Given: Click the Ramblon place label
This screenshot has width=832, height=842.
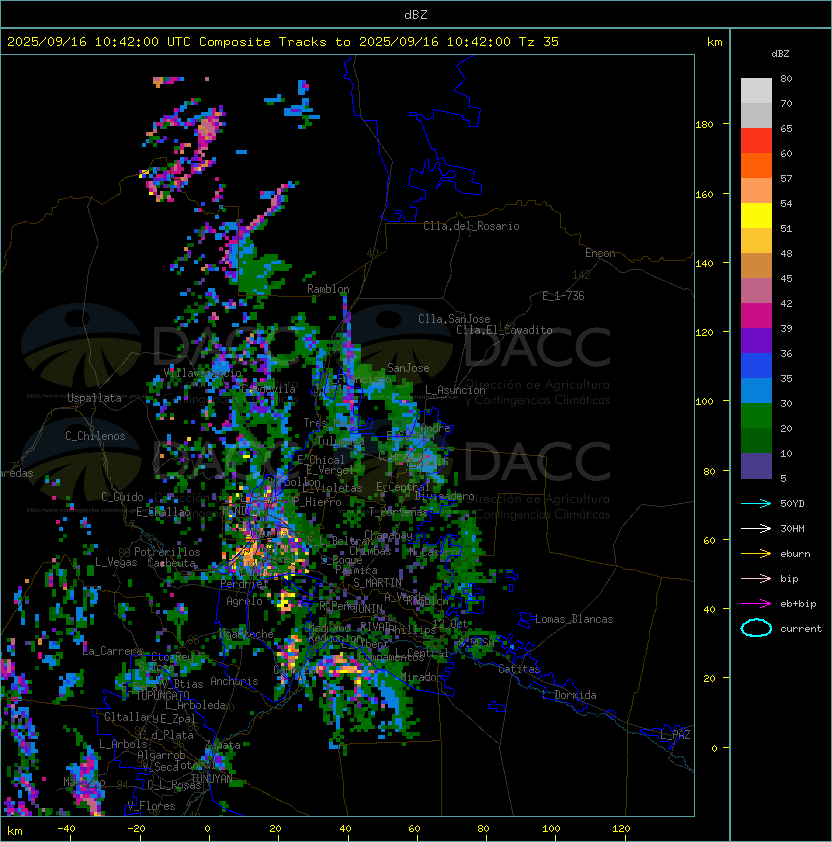Looking at the screenshot, I should 328,289.
